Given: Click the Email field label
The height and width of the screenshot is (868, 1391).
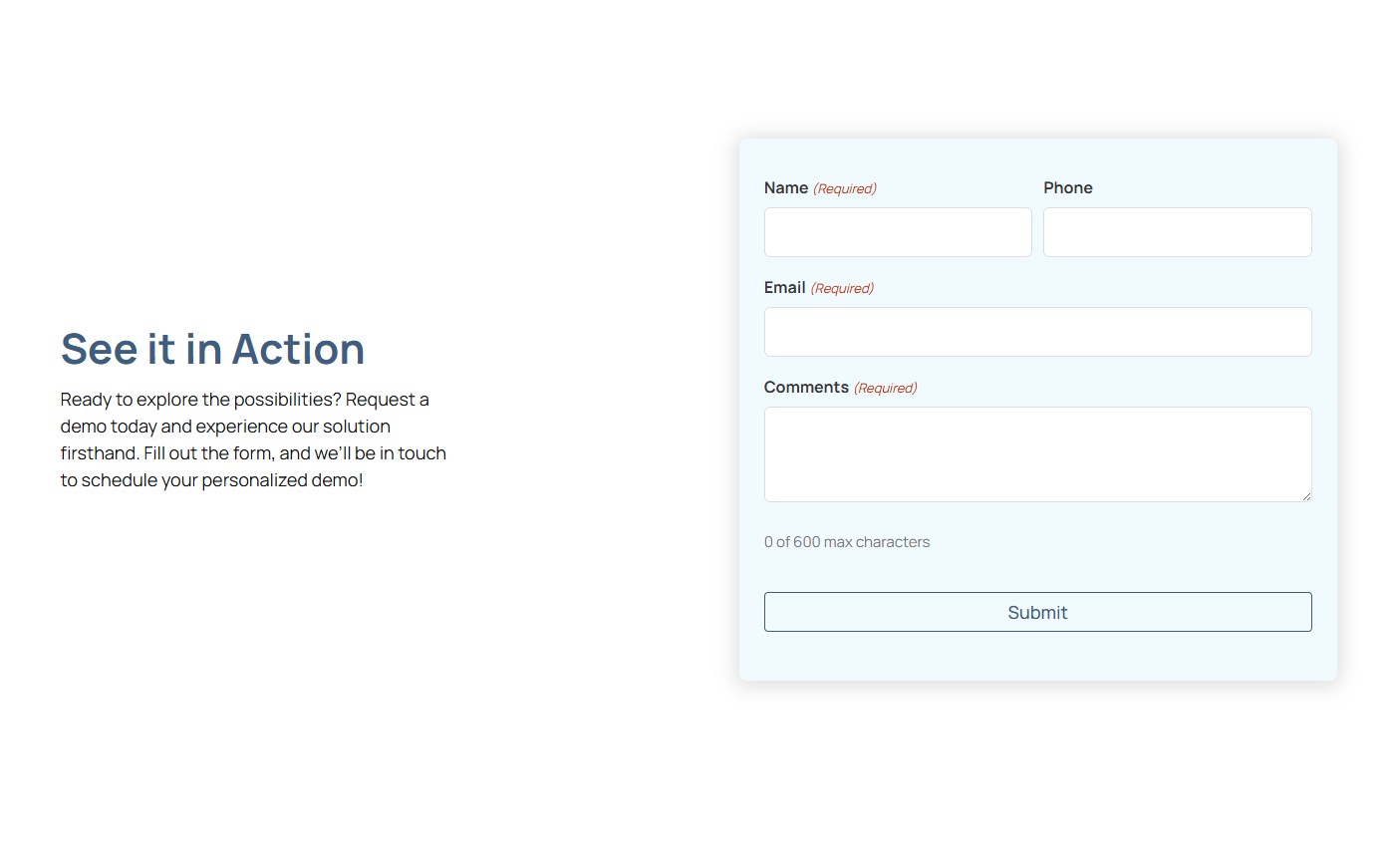Looking at the screenshot, I should pyautogui.click(x=785, y=288).
